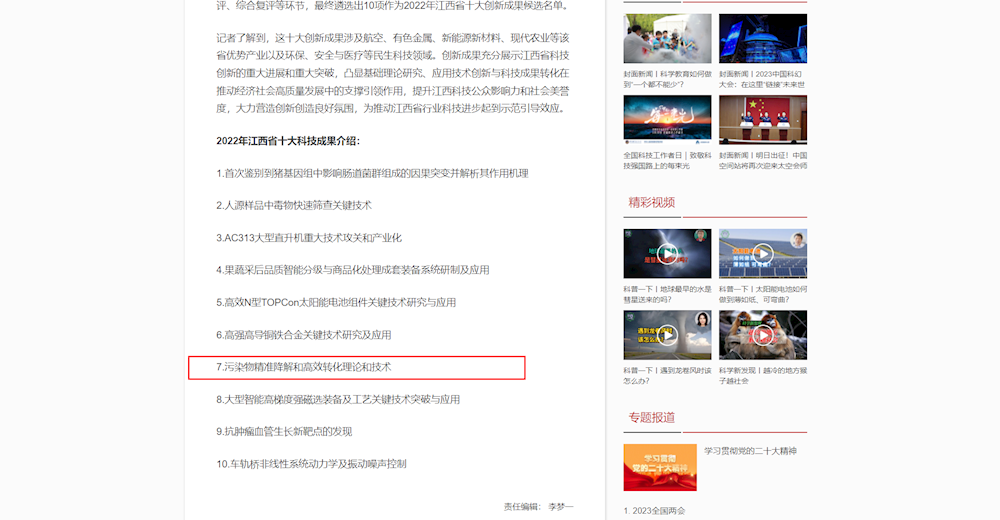The height and width of the screenshot is (520, 1000).
Task: Open the 2023全国两会 topic link
Action: [x=654, y=511]
